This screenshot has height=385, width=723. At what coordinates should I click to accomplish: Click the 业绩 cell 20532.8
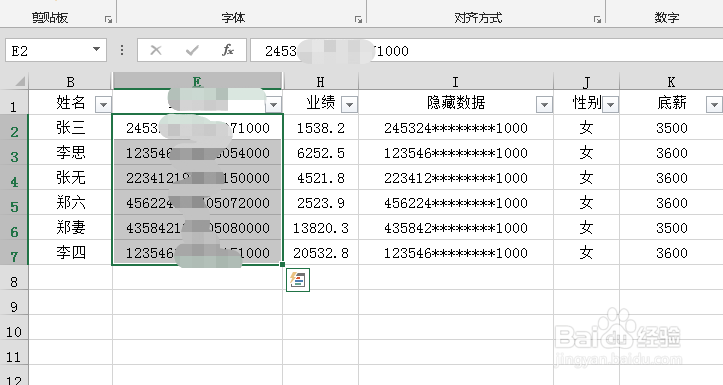pos(320,252)
